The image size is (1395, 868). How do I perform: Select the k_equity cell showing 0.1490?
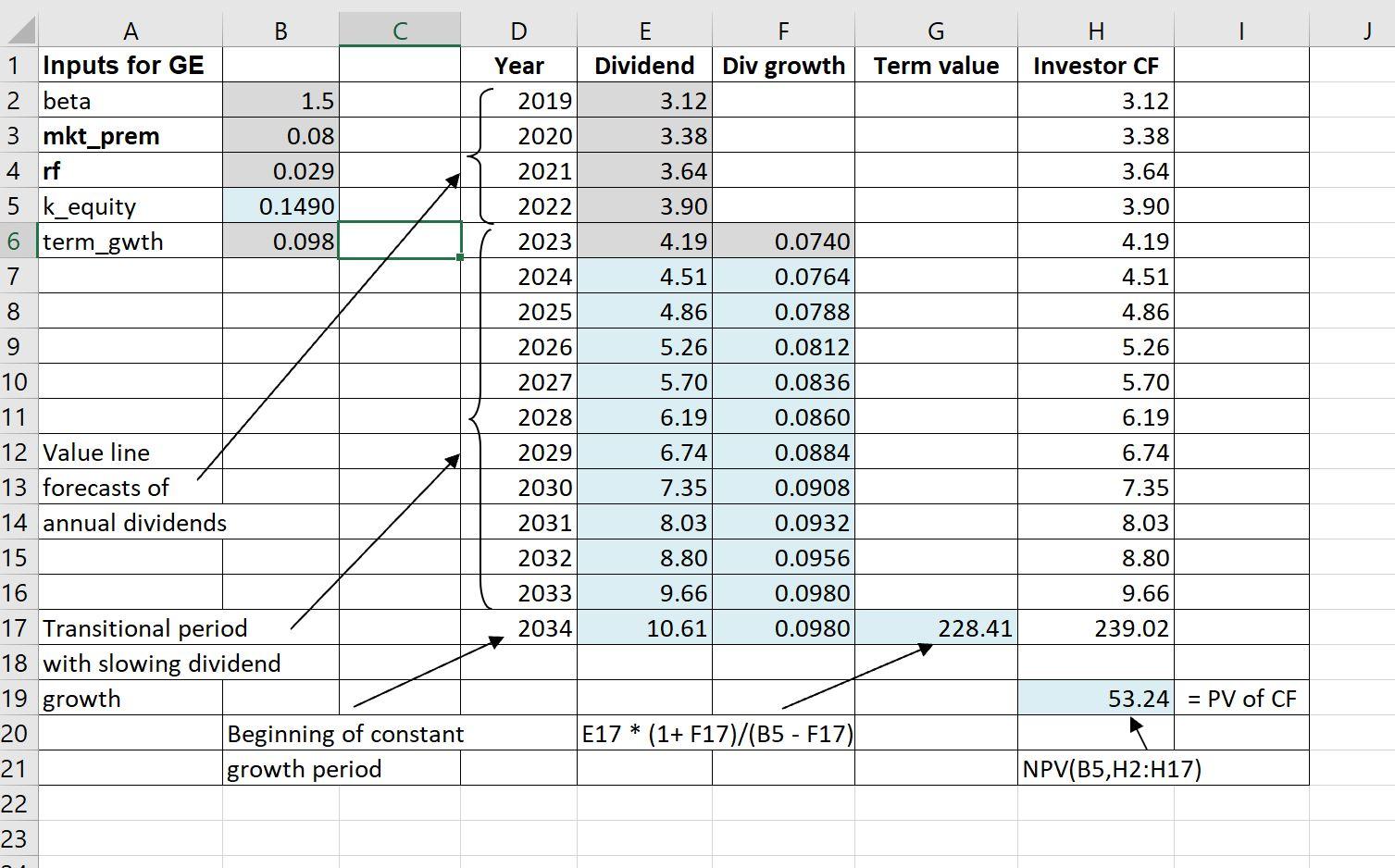(x=280, y=205)
